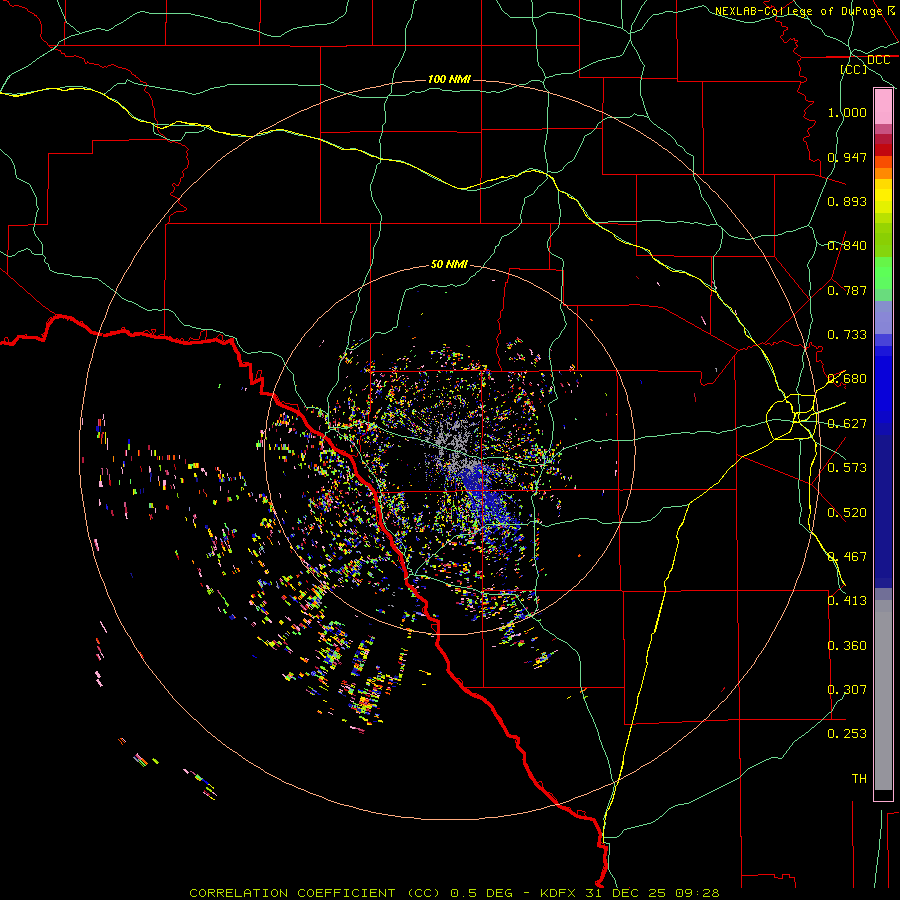Click the 0.787 color scale label
Screen dimensions: 900x900
click(x=847, y=290)
